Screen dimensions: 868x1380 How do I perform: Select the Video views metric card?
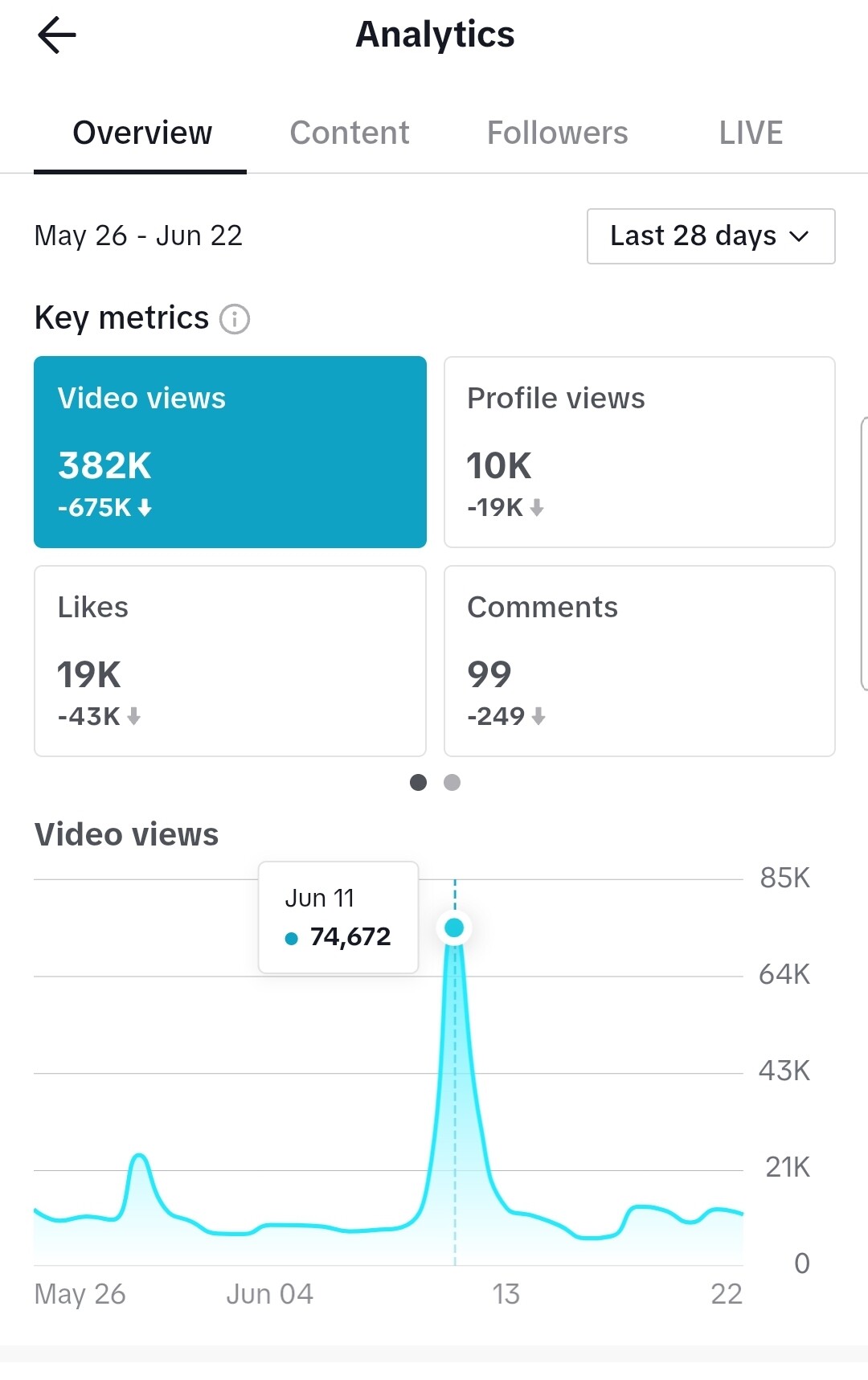[x=230, y=452]
